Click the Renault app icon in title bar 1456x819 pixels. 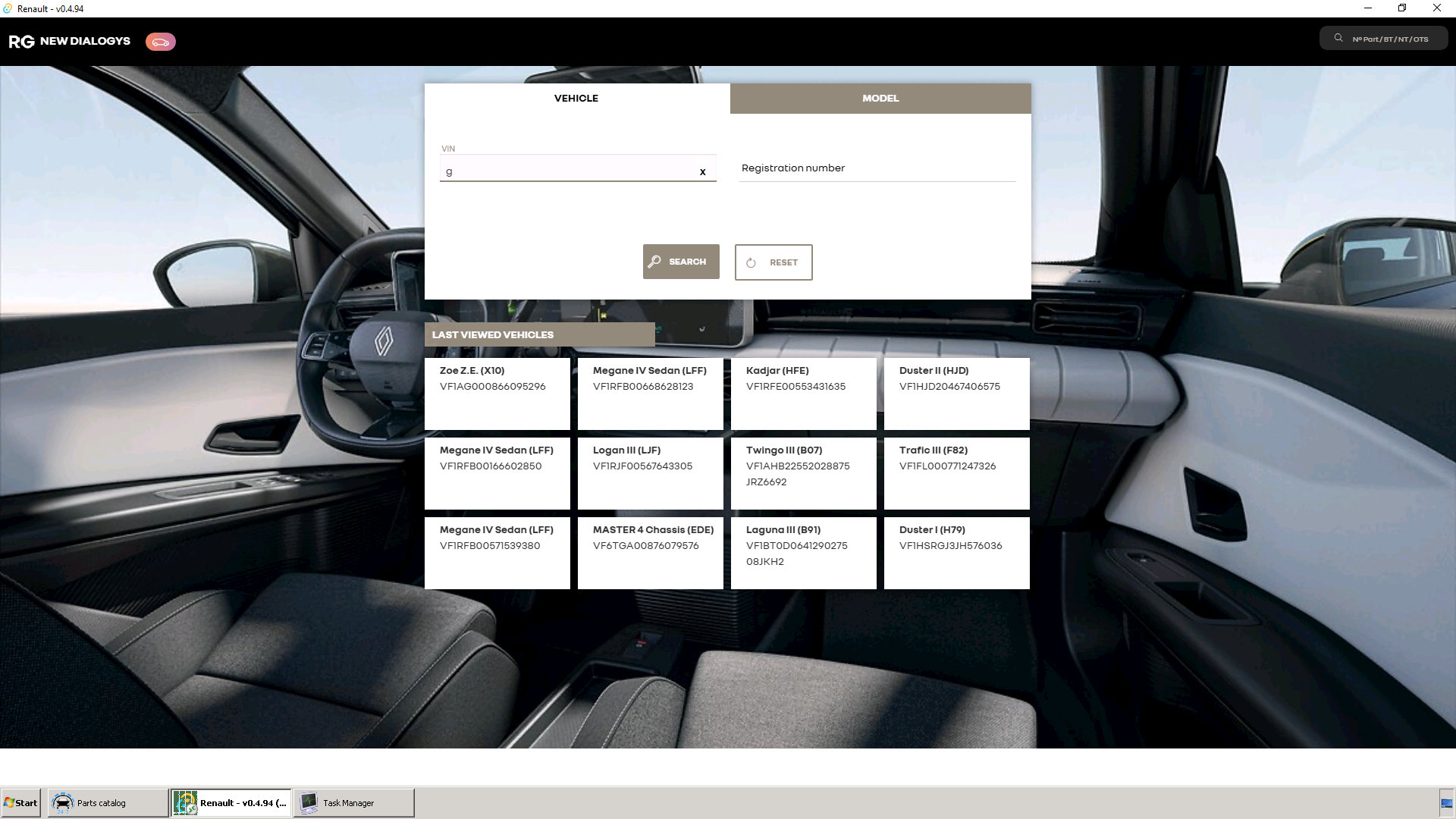(8, 8)
